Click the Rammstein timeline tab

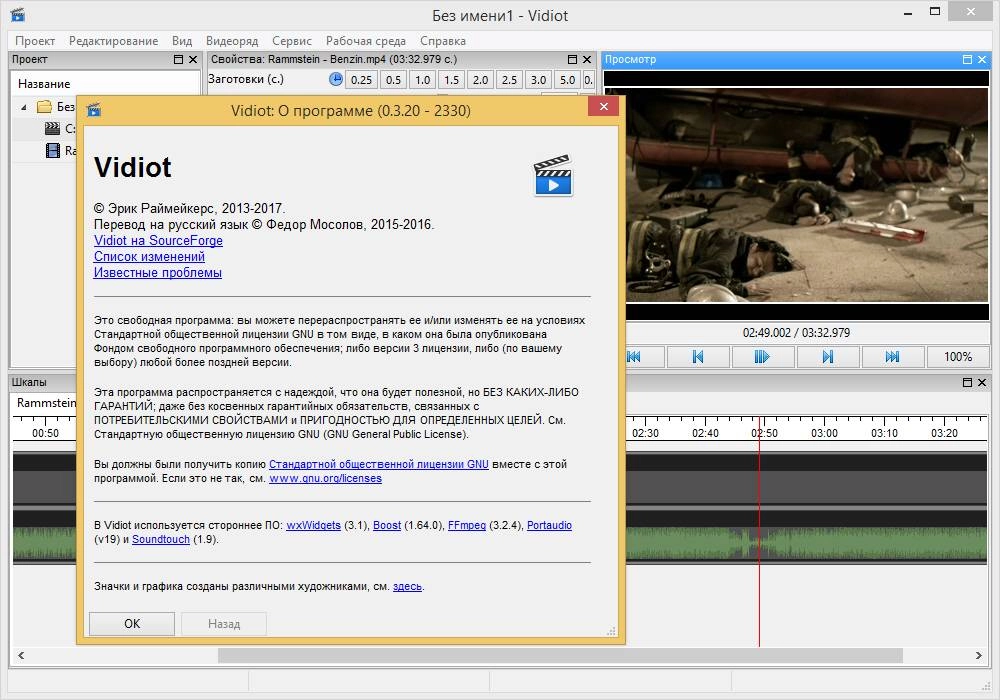point(46,403)
